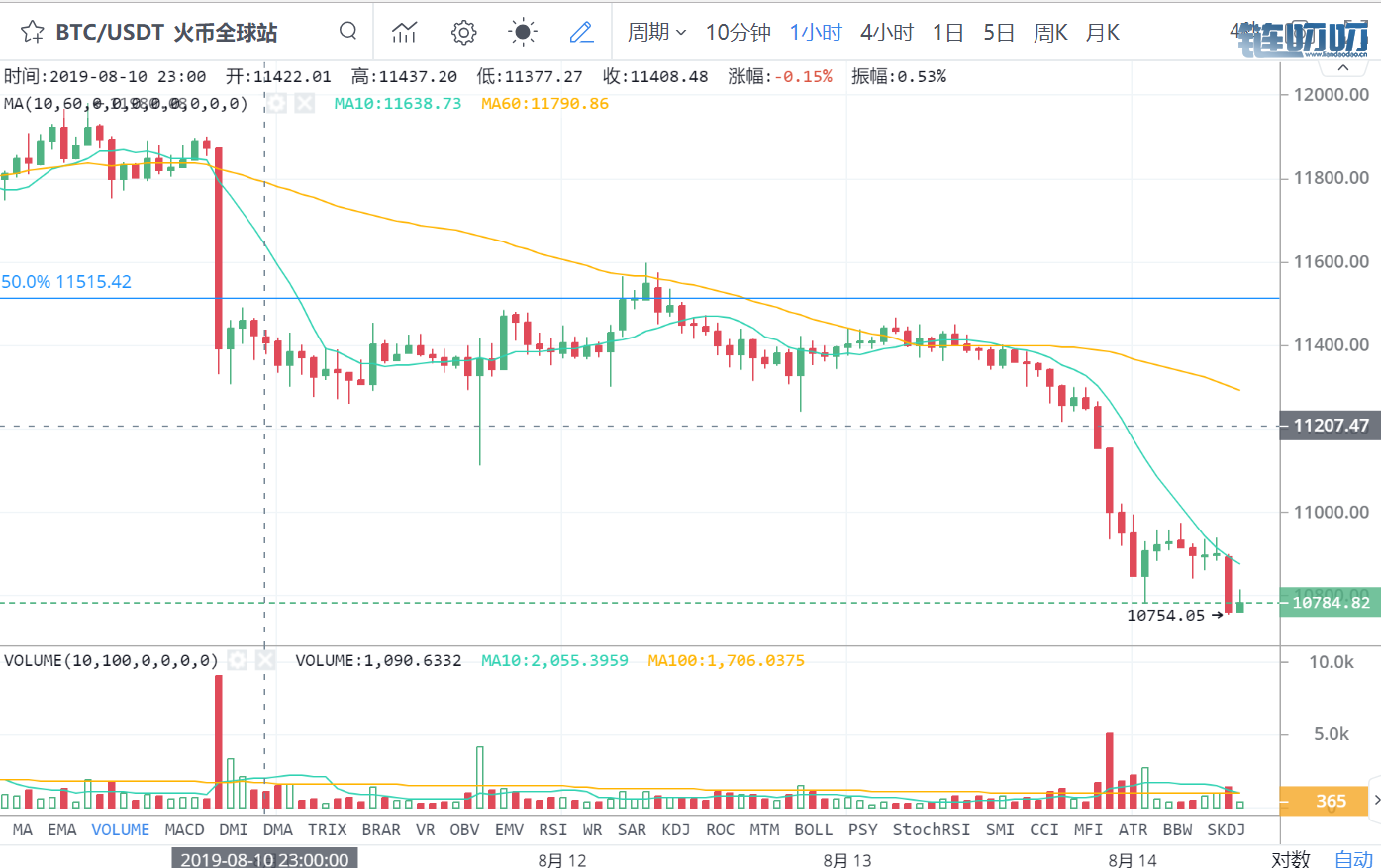This screenshot has height=868, width=1381.
Task: Click the MA60:11790.86 value
Action: [545, 103]
